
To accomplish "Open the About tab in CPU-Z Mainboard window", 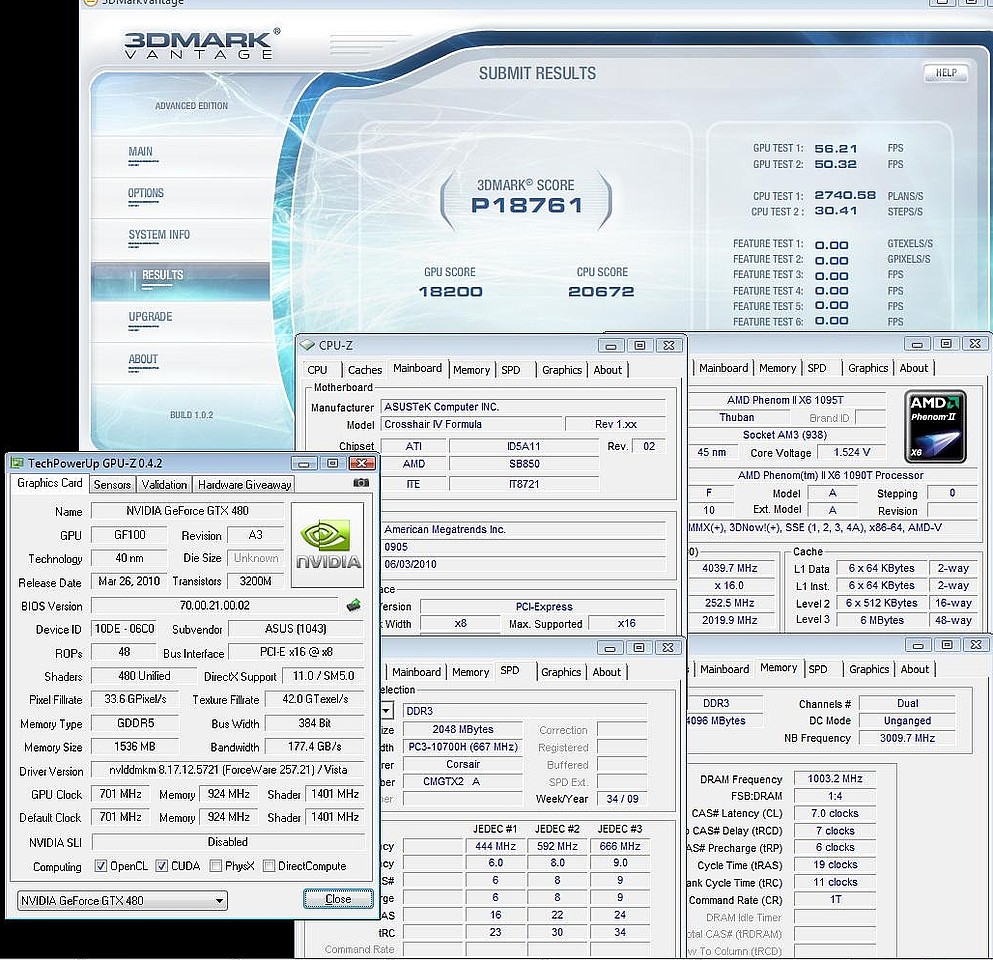I will [x=607, y=370].
